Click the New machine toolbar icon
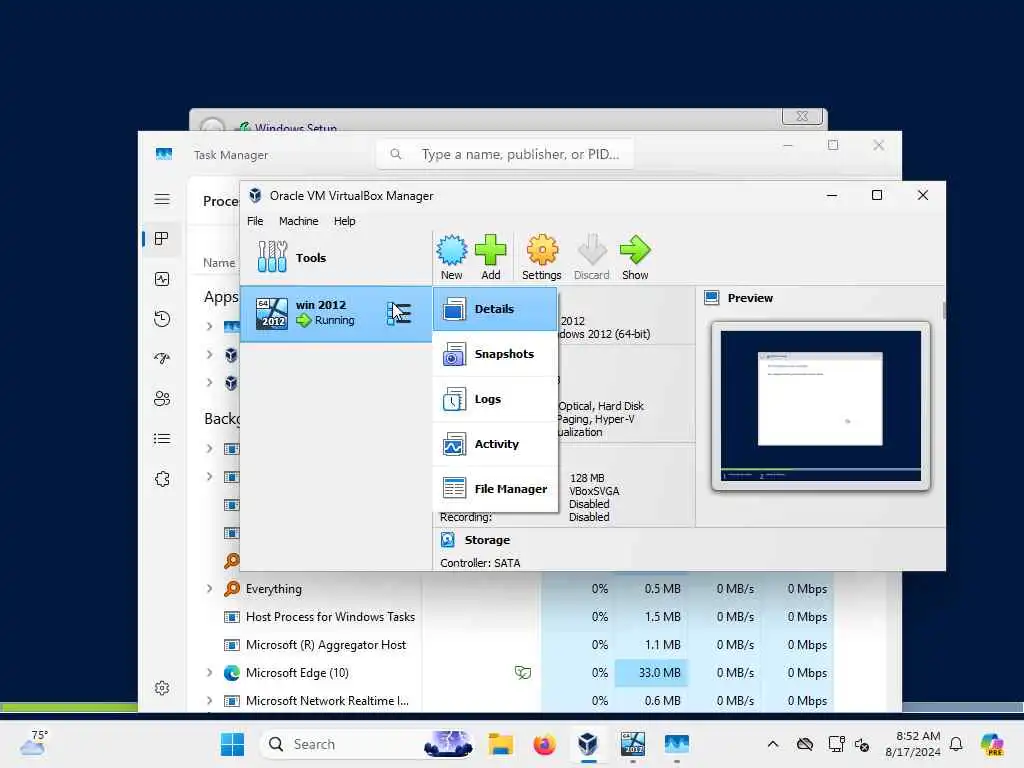The width and height of the screenshot is (1024, 768). tap(451, 257)
